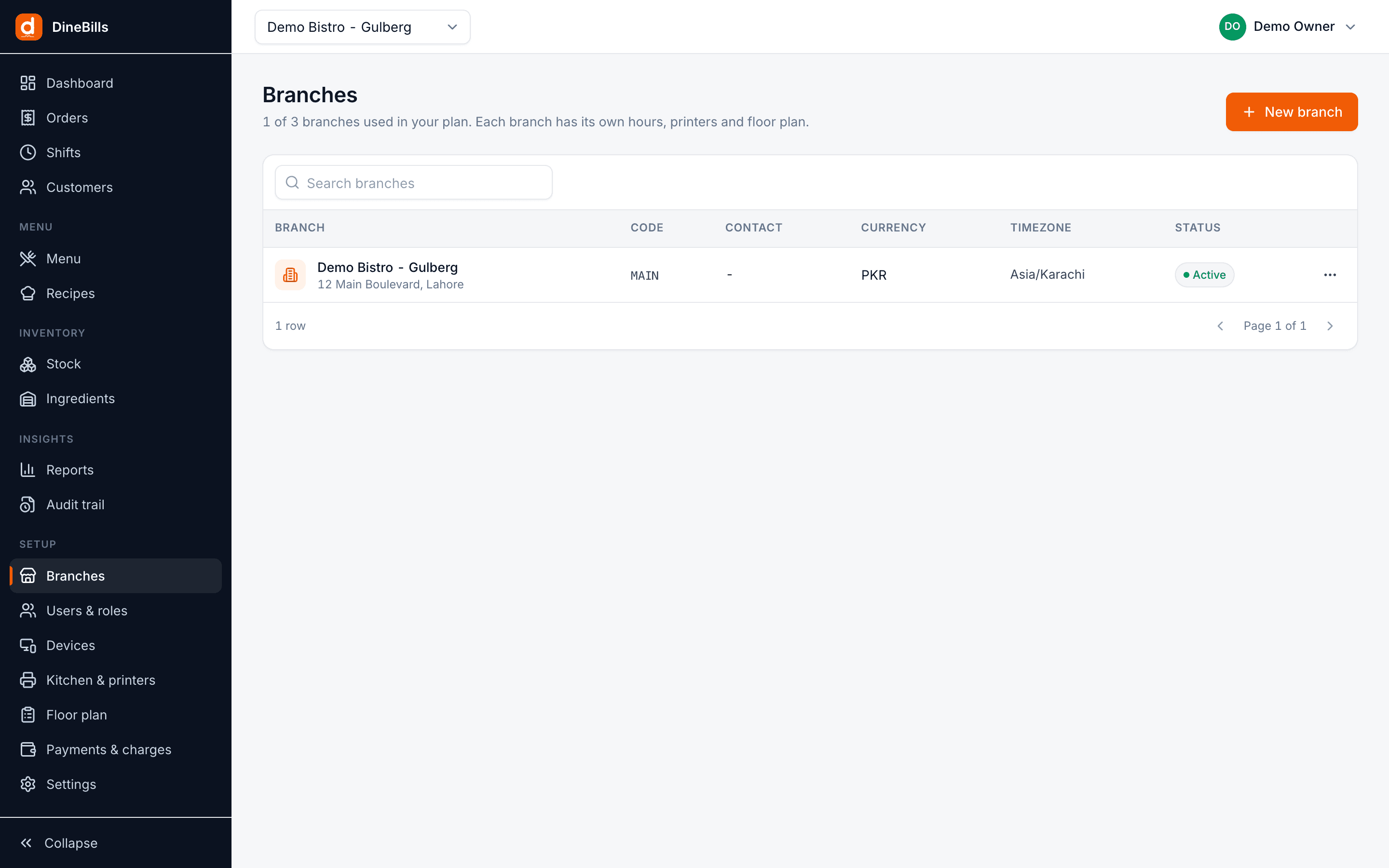
Task: Go to the previous page of branches
Action: 1220,326
